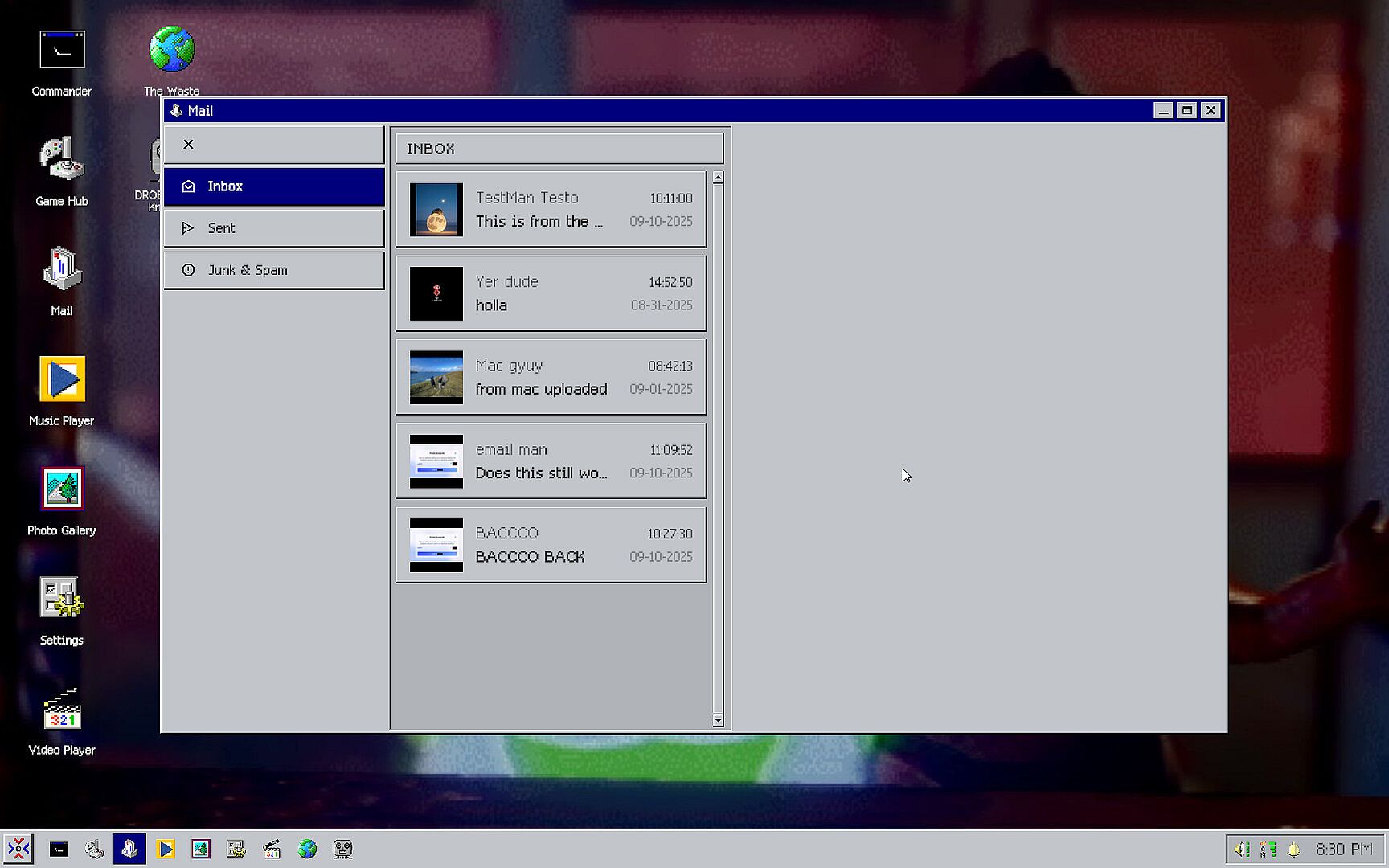Open the Game Hub desktop icon
Screen dimensions: 1389x868
[62, 160]
